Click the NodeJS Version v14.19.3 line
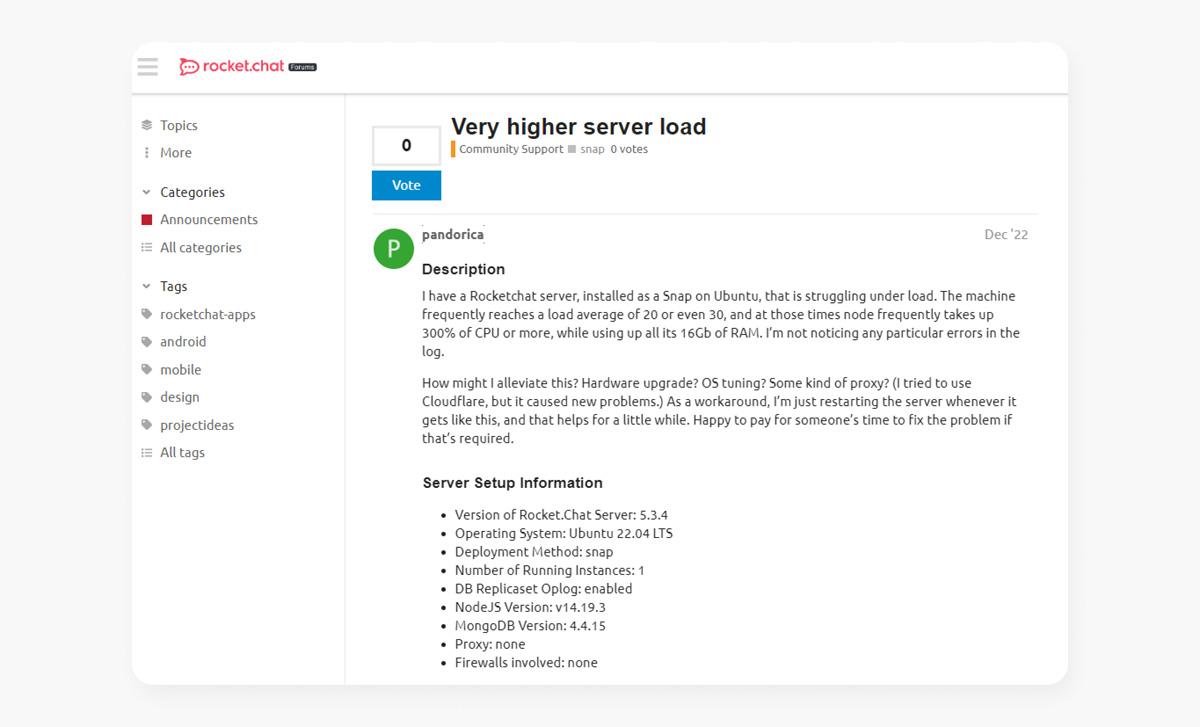Screen dimensions: 1200x727 [530, 607]
